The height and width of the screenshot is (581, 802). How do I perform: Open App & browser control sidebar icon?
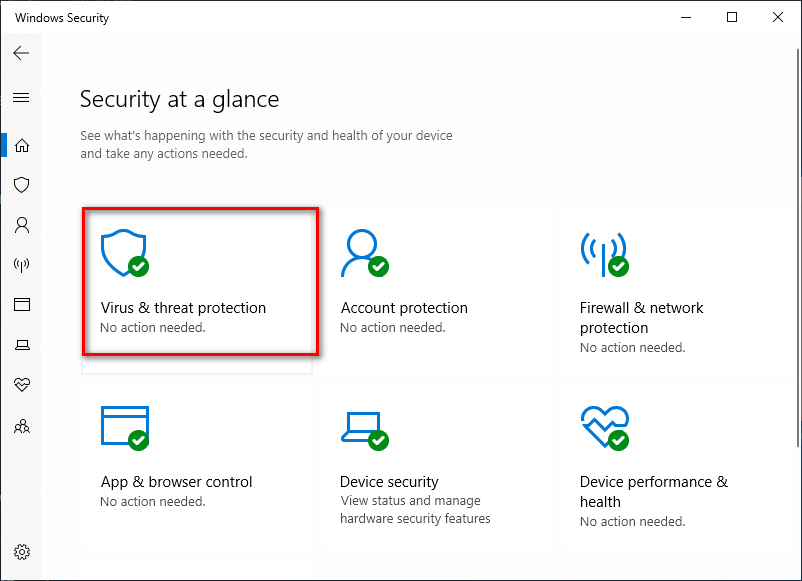[21, 304]
